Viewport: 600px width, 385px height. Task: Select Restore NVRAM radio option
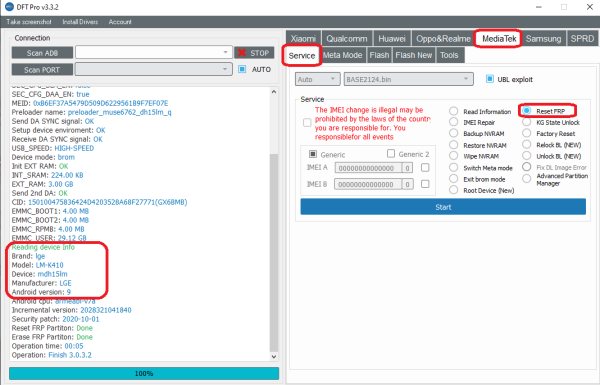pyautogui.click(x=453, y=145)
